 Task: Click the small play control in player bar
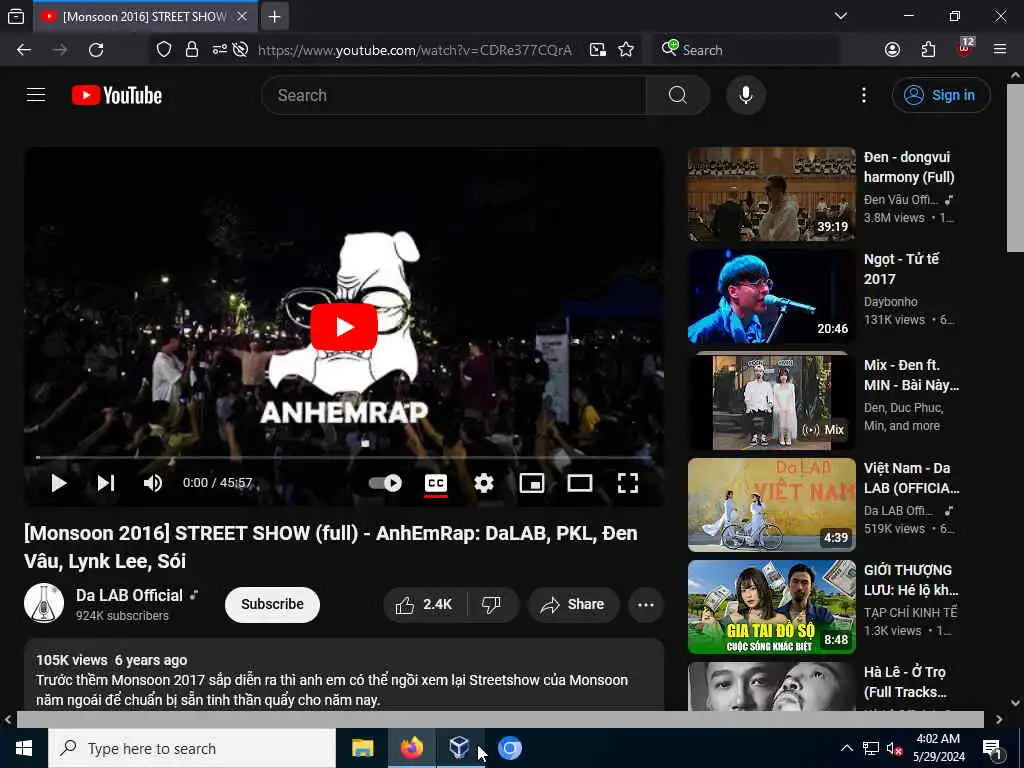click(59, 483)
